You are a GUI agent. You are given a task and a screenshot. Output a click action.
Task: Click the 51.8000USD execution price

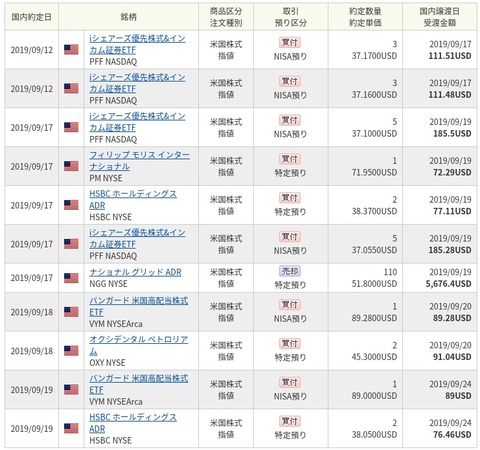point(374,284)
